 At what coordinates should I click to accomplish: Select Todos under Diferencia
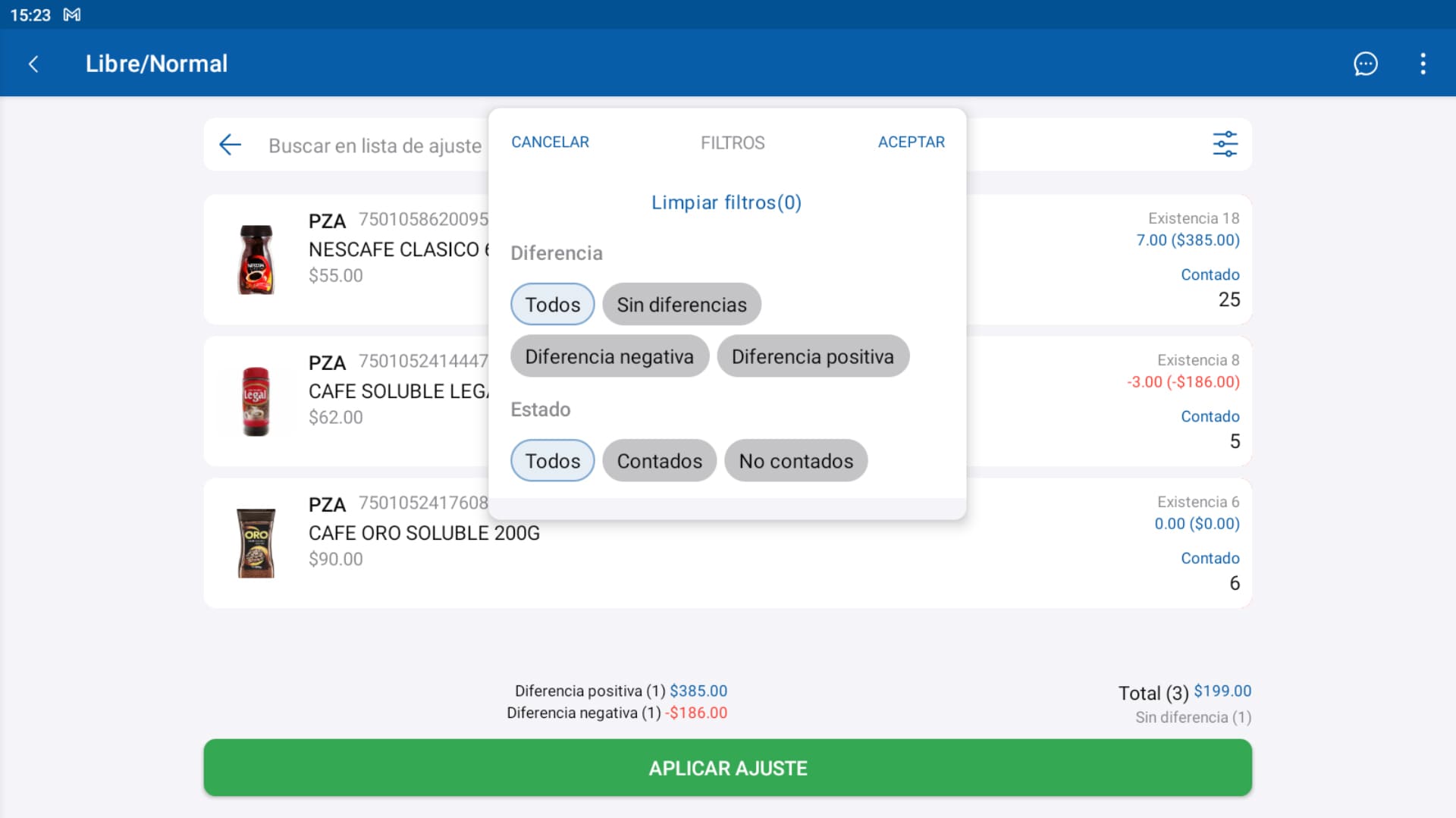pos(552,304)
